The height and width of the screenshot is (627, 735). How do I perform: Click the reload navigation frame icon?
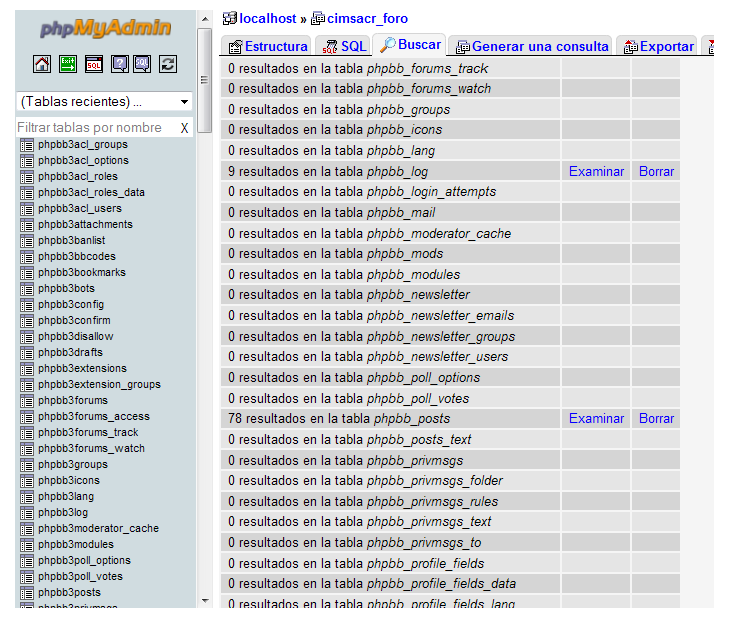(x=168, y=64)
